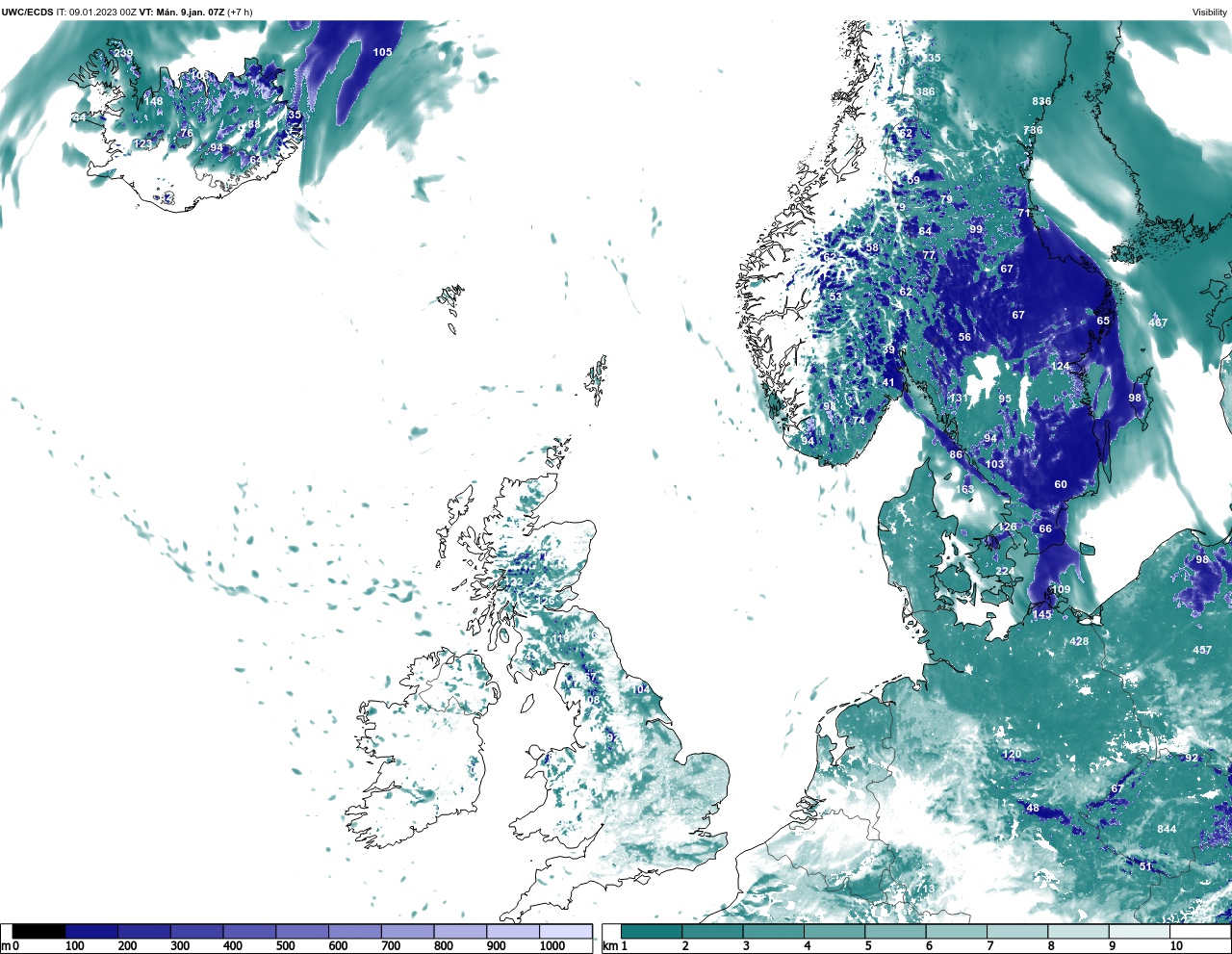
Task: Select the map value '145' near the German coast
Action: click(1042, 614)
